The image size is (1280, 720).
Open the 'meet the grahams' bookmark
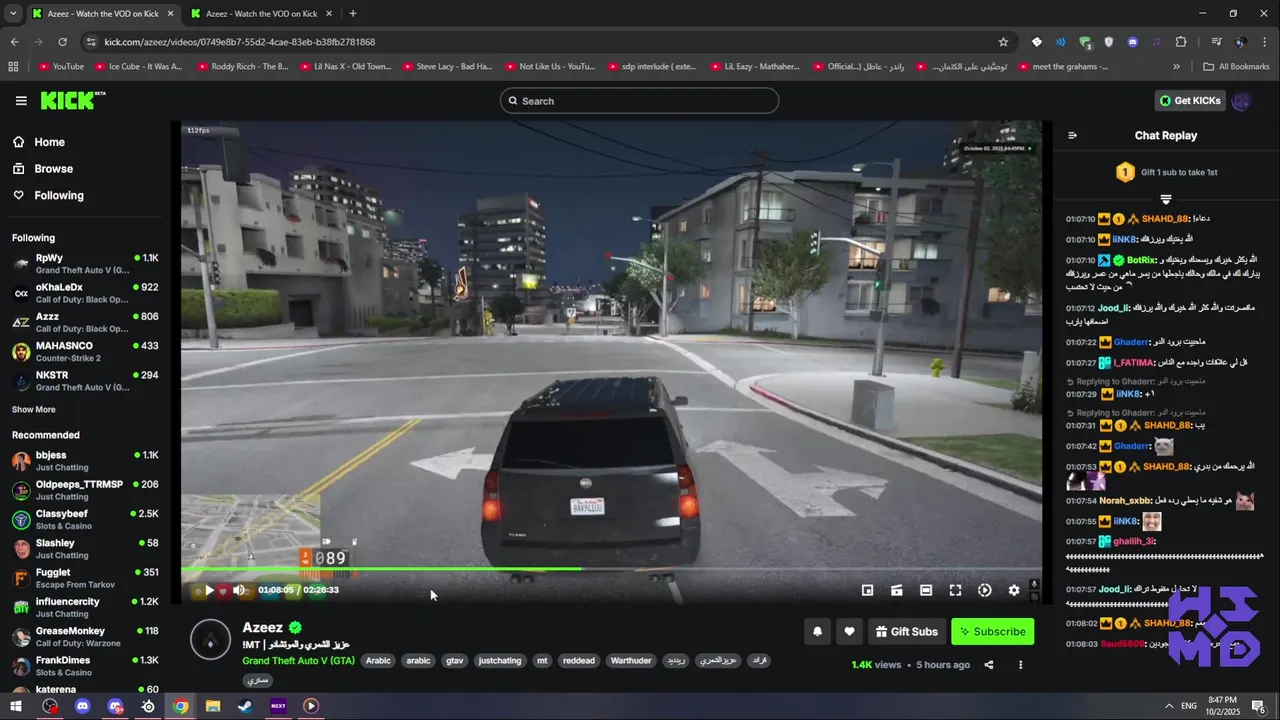click(x=1063, y=67)
